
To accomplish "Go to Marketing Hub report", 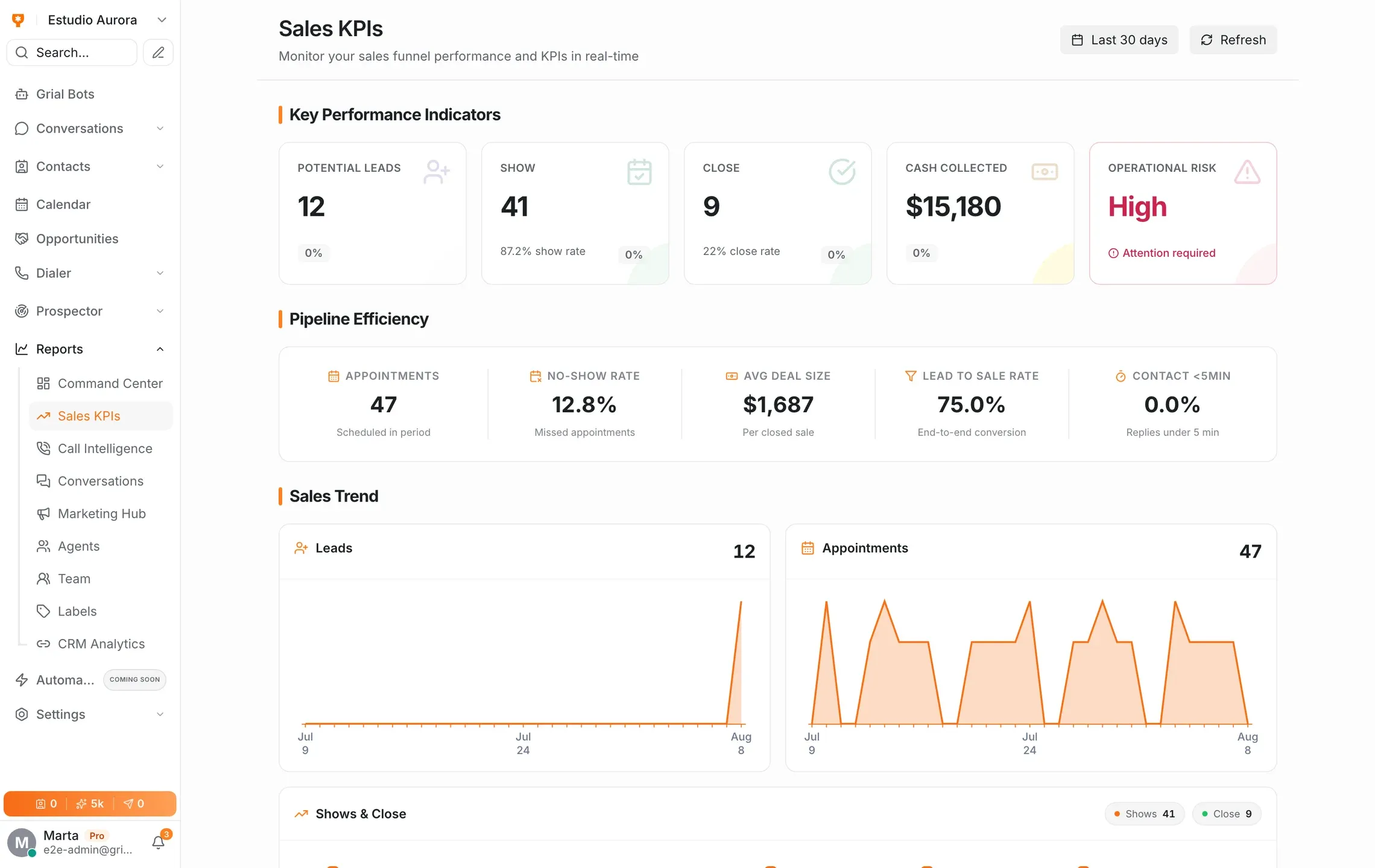I will tap(101, 514).
